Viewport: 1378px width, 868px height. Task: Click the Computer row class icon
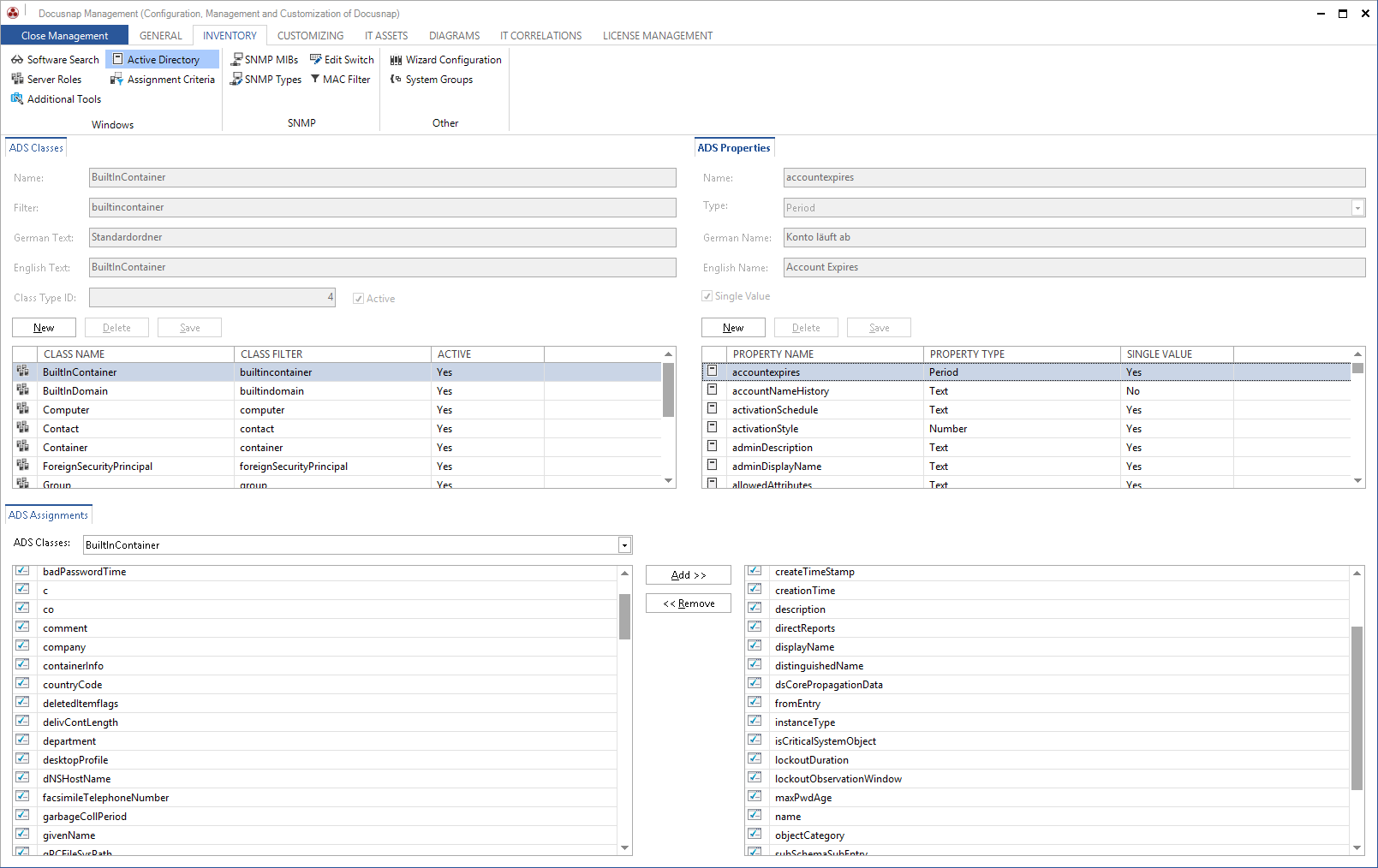(x=23, y=409)
